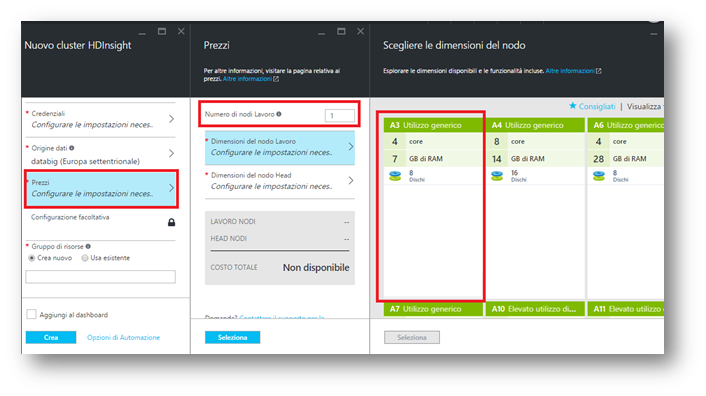Click info icon beside Numero di nodi Lavoro
The image size is (706, 396).
point(279,114)
